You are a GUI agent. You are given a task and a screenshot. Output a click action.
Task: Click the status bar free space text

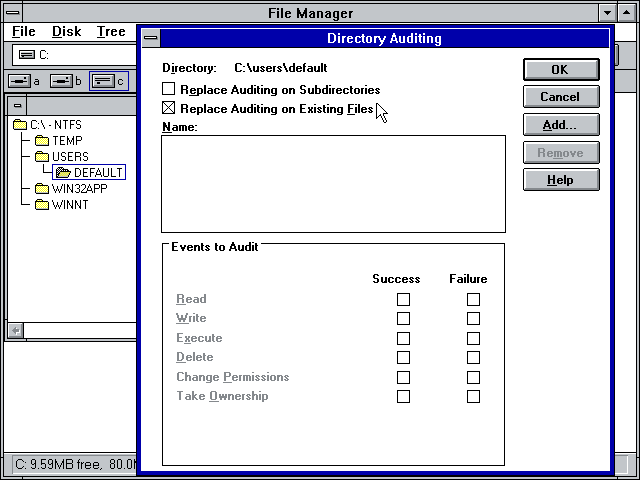click(x=76, y=464)
